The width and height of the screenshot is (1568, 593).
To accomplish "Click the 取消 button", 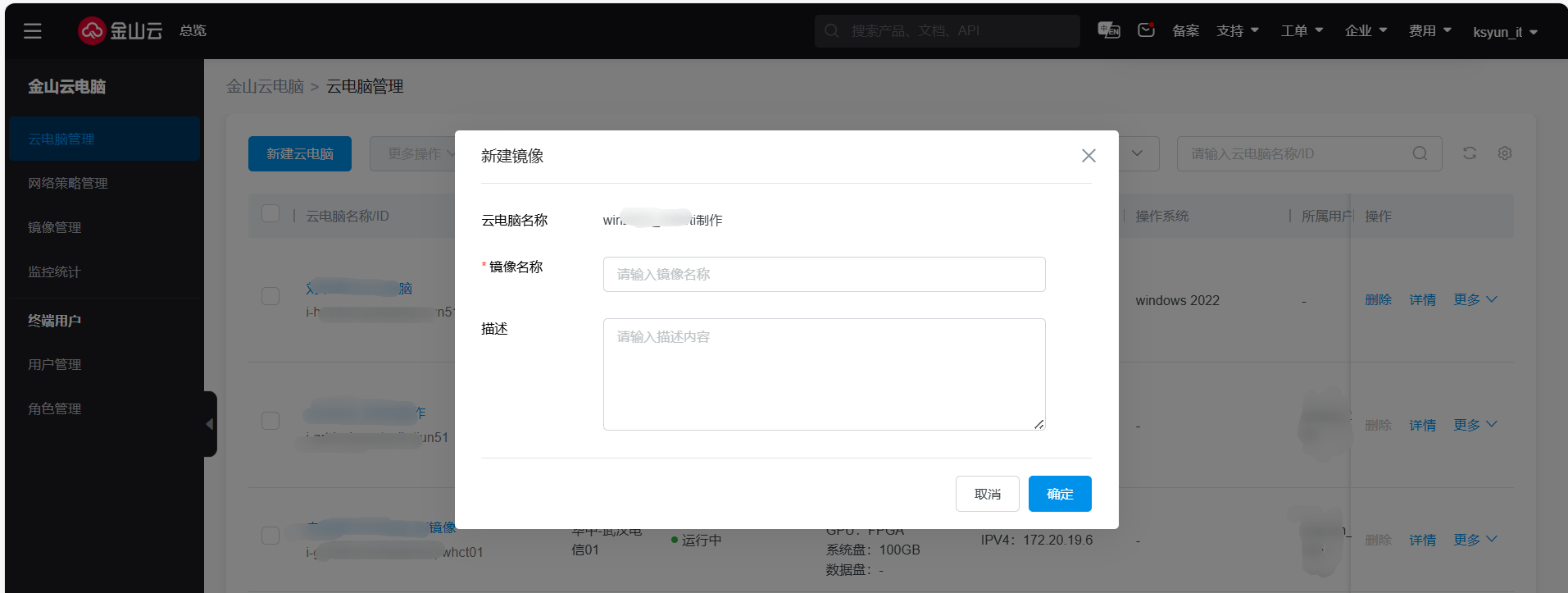I will pos(987,494).
